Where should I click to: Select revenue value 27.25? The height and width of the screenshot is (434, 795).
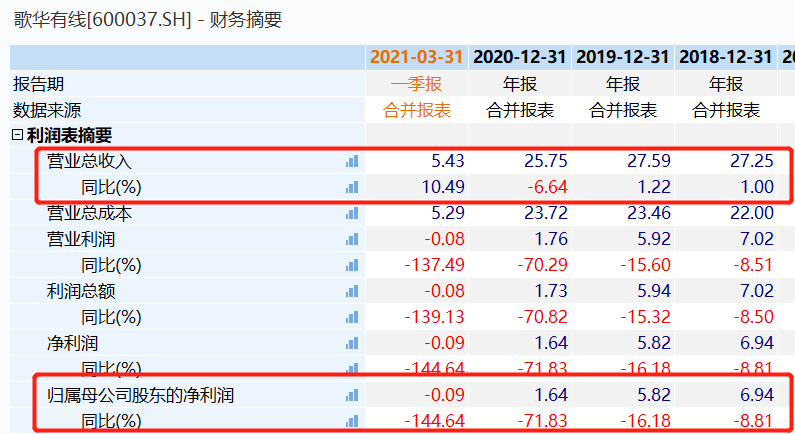click(751, 161)
